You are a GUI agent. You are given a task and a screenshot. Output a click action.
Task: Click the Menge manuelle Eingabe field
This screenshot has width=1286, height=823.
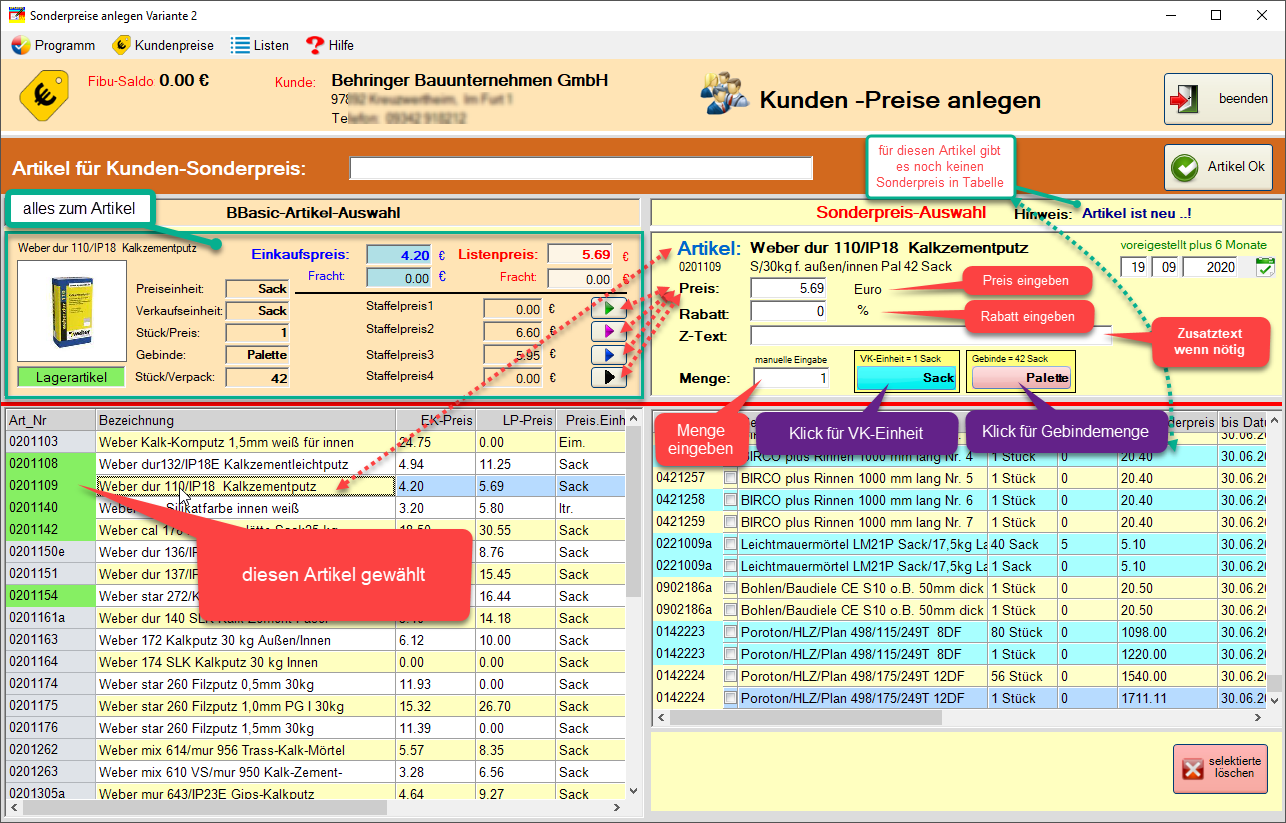click(792, 378)
